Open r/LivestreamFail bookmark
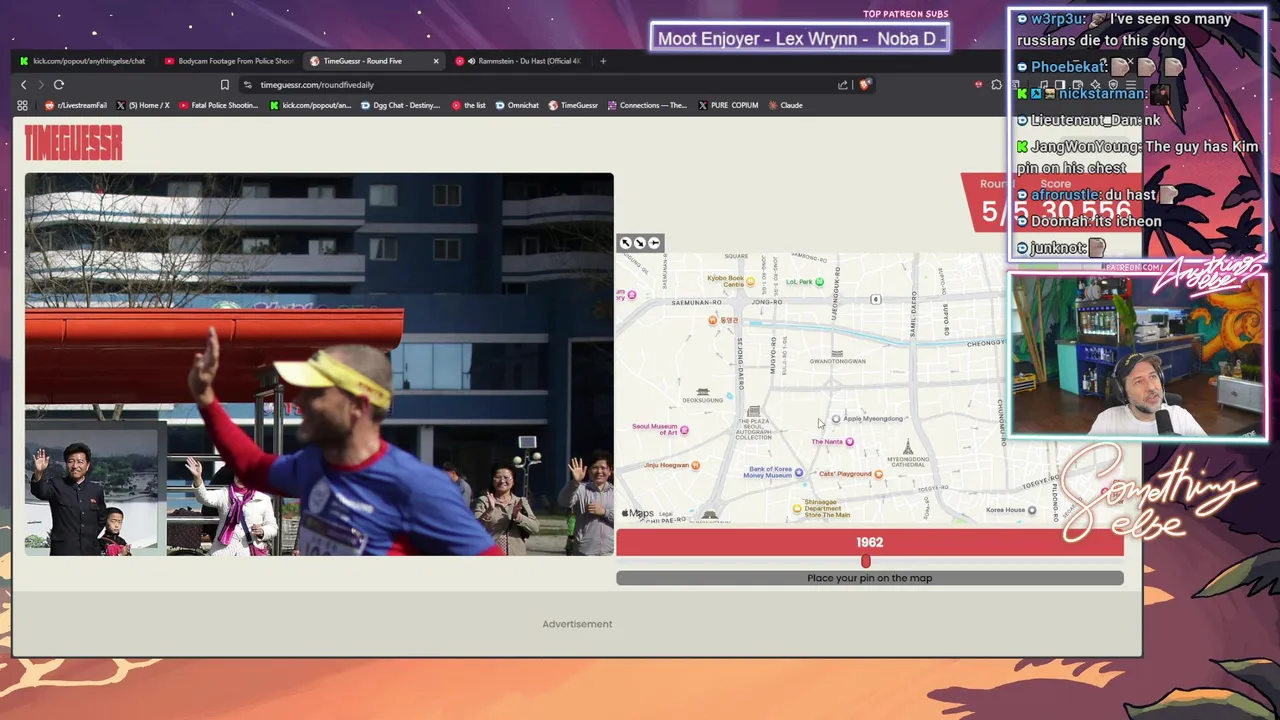The width and height of the screenshot is (1280, 720). click(78, 105)
